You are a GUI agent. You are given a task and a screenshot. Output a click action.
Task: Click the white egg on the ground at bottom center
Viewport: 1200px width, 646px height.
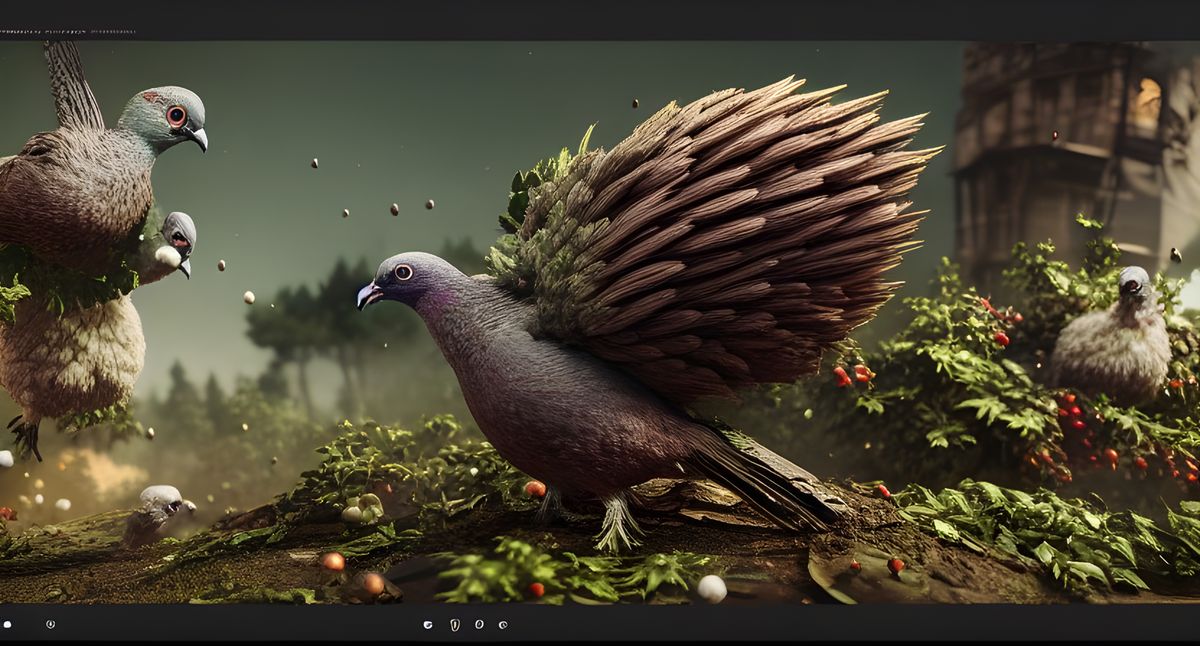pyautogui.click(x=711, y=588)
